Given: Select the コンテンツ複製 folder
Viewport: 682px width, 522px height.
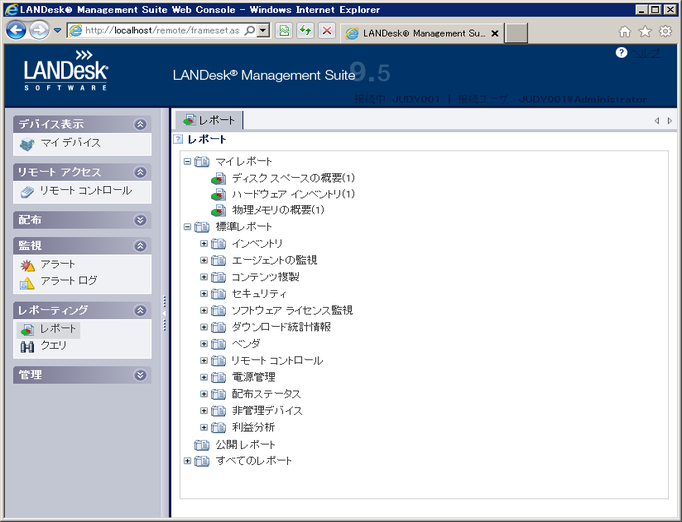Looking at the screenshot, I should coord(265,277).
